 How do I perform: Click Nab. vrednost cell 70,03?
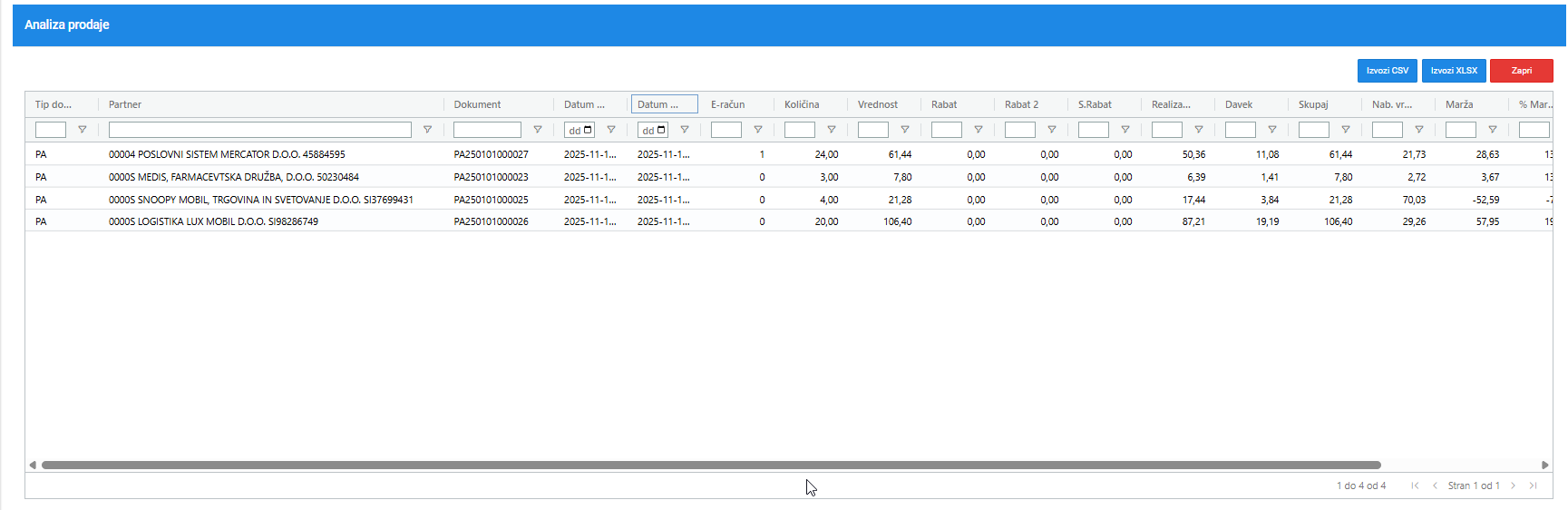tap(1414, 200)
